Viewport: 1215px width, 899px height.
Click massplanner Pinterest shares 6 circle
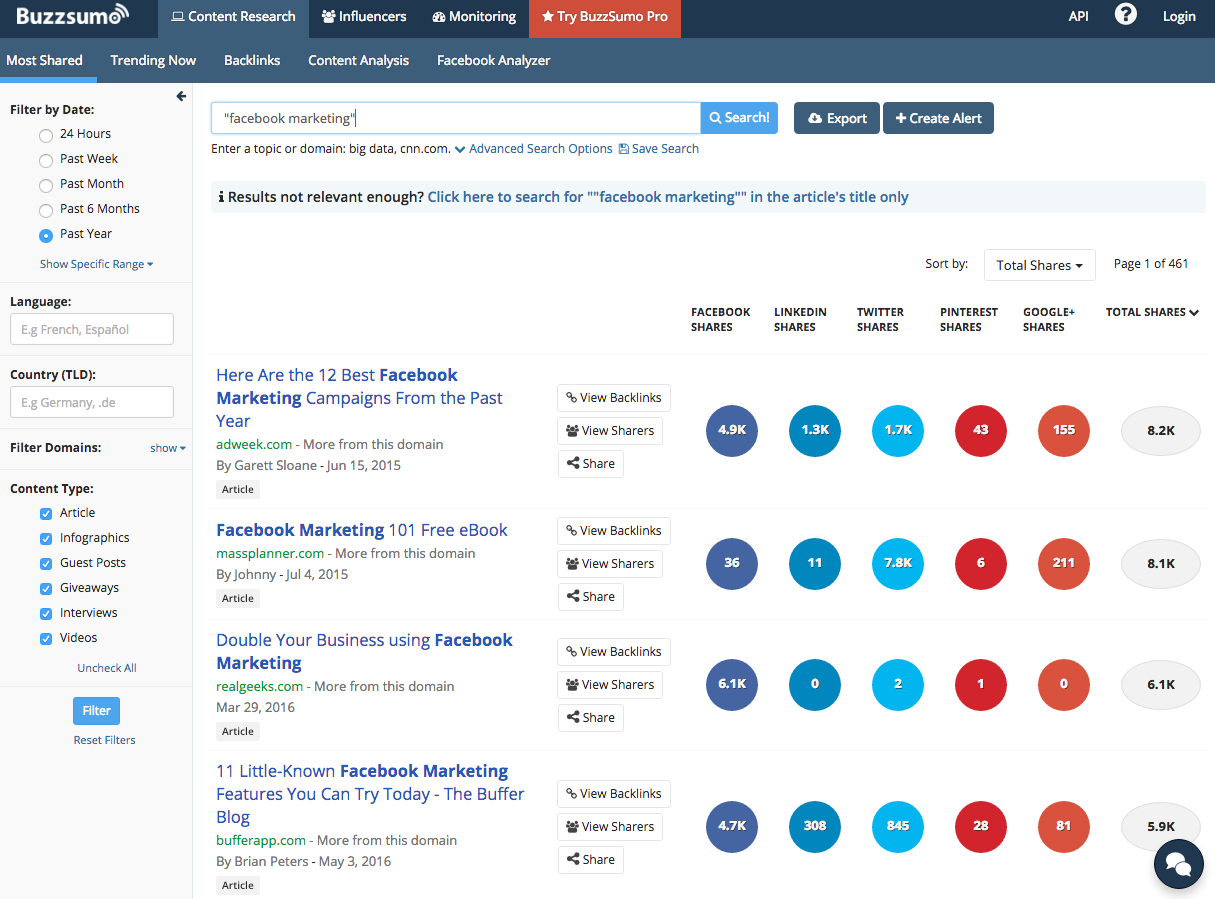(x=981, y=563)
